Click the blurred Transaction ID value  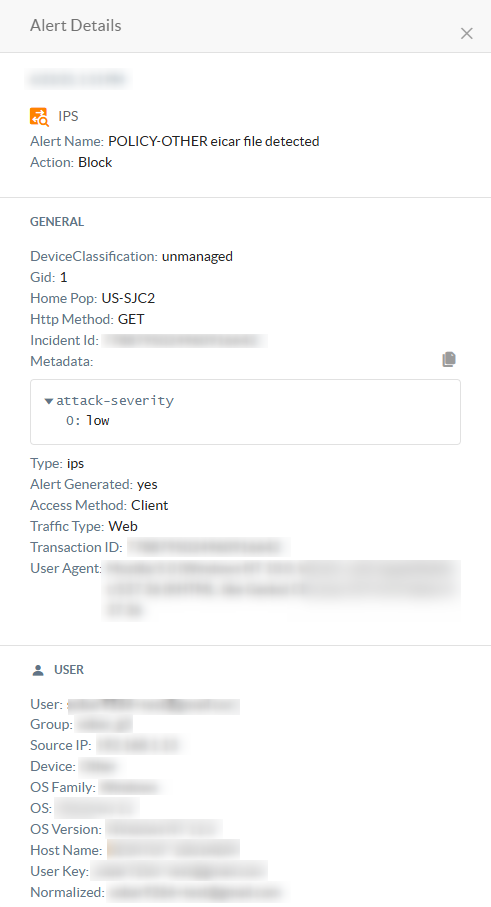pos(208,547)
